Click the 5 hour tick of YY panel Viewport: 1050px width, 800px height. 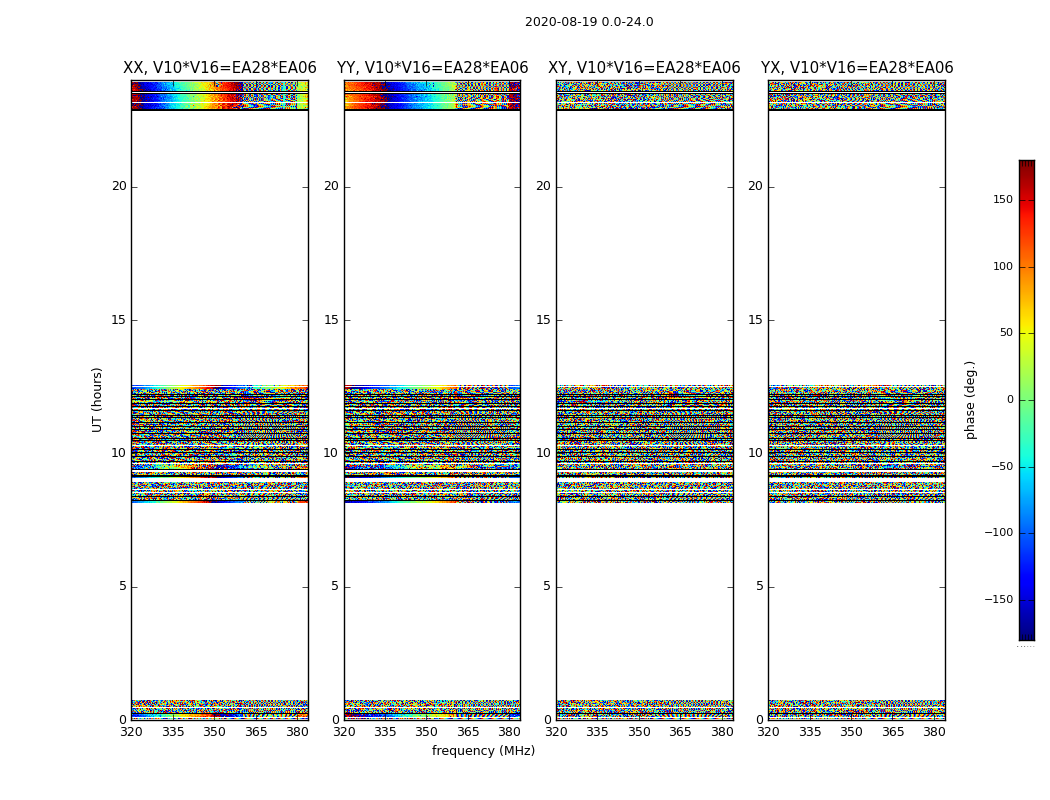(335, 586)
